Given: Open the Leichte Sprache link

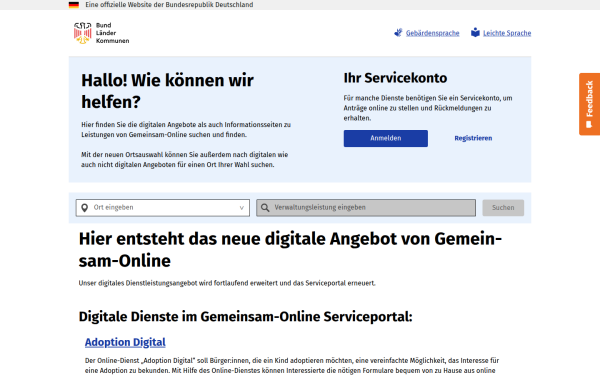Looking at the screenshot, I should click(x=507, y=33).
